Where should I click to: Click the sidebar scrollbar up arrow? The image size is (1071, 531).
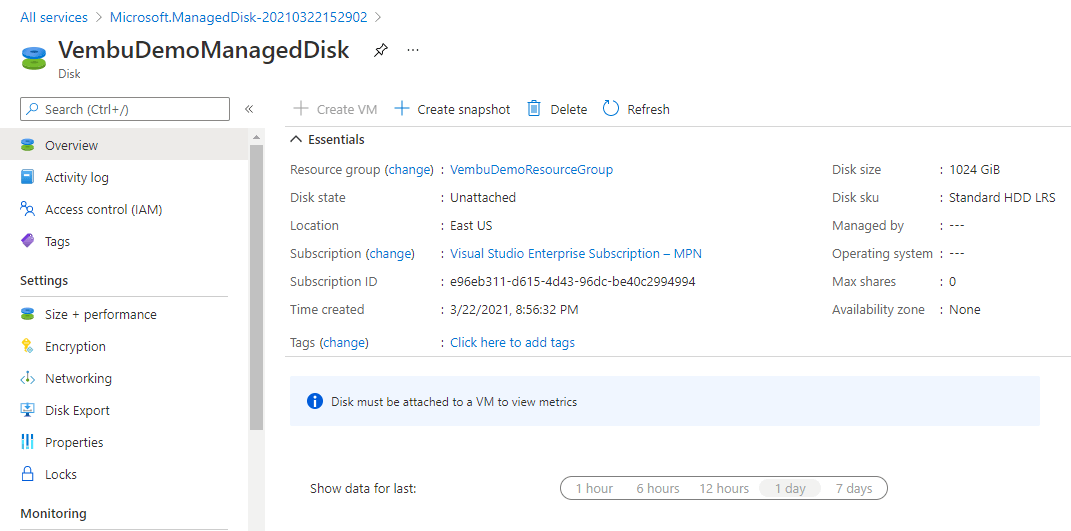tap(257, 137)
